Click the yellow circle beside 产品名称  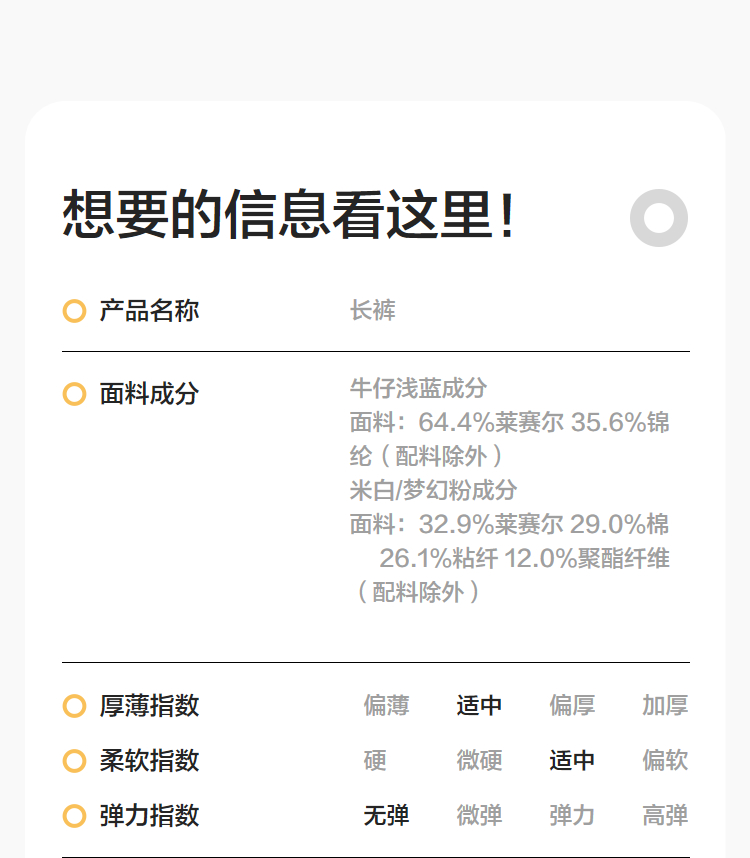[74, 311]
